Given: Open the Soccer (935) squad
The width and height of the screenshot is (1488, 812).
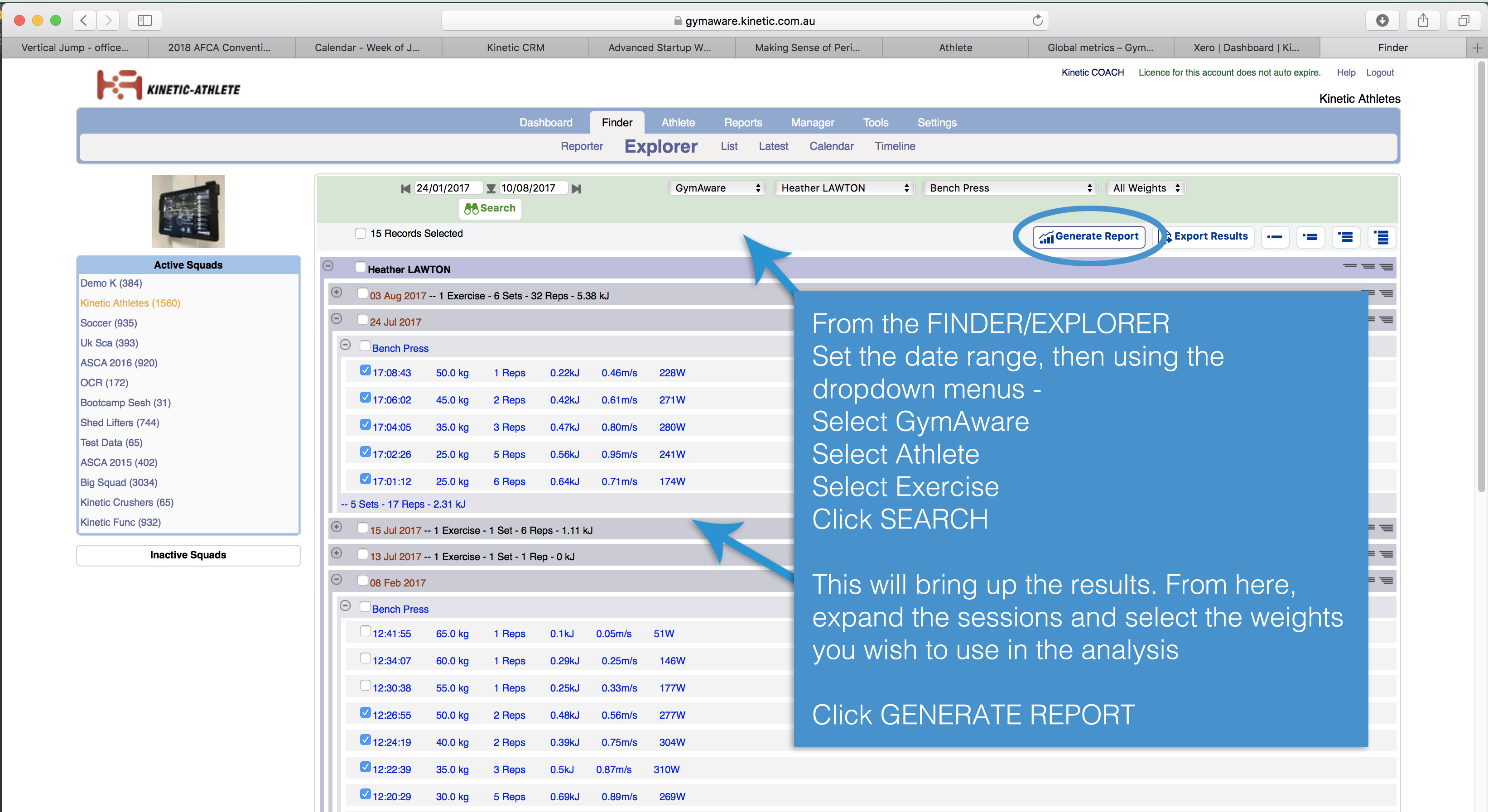Looking at the screenshot, I should point(109,323).
